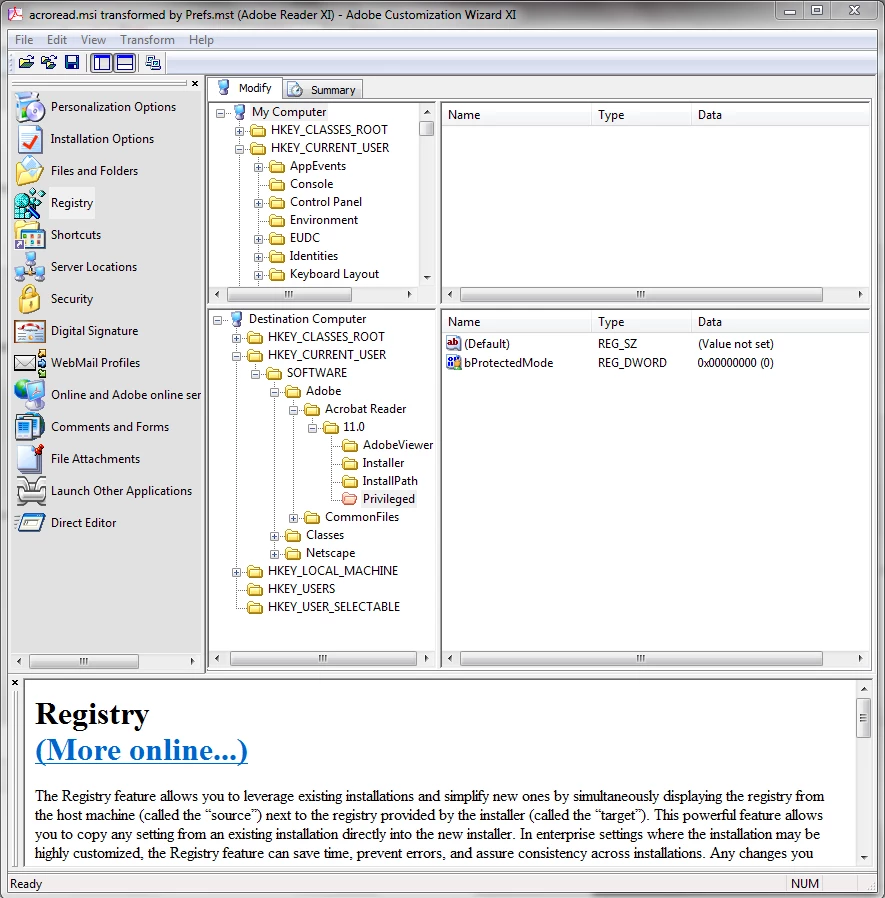This screenshot has height=898, width=885.
Task: Open the Comments and Forms icon
Action: (30, 427)
